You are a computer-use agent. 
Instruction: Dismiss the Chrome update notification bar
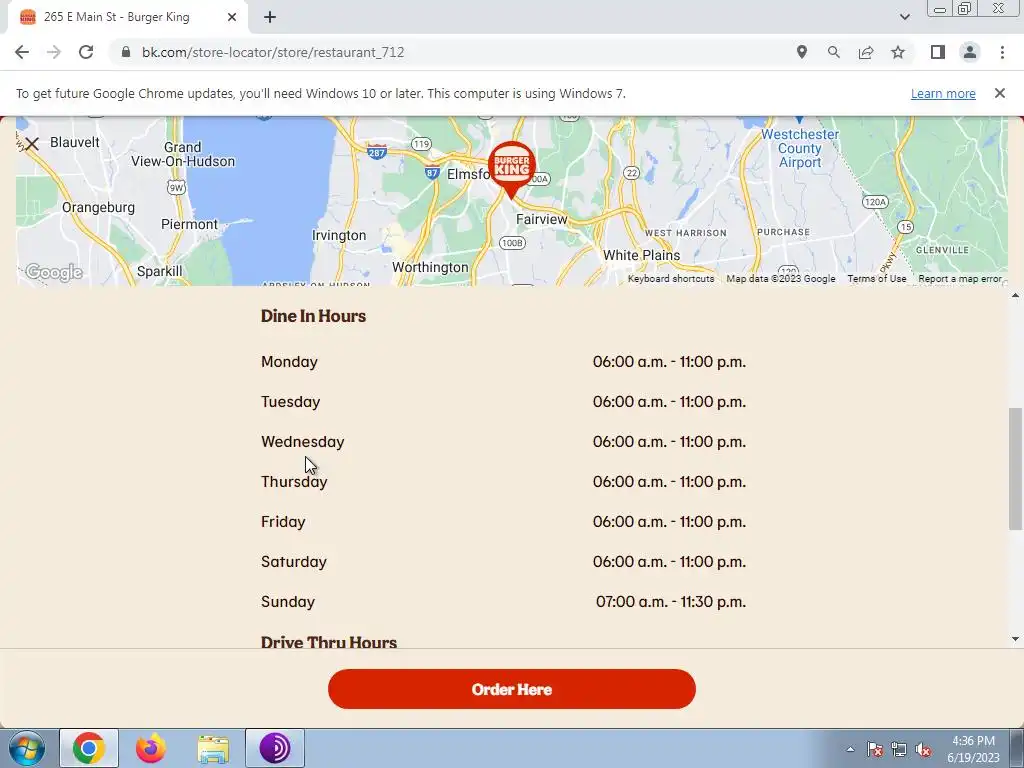999,93
